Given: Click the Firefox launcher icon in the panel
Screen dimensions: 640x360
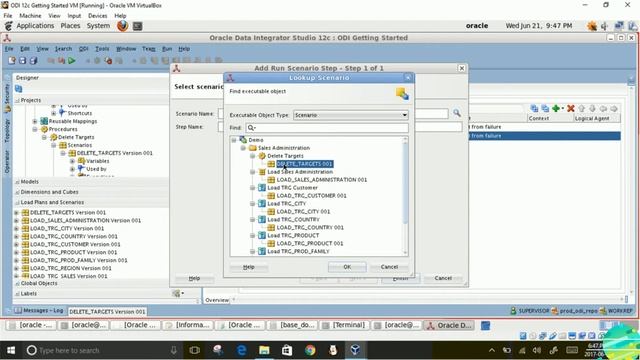Looking at the screenshot, I should (x=122, y=26).
